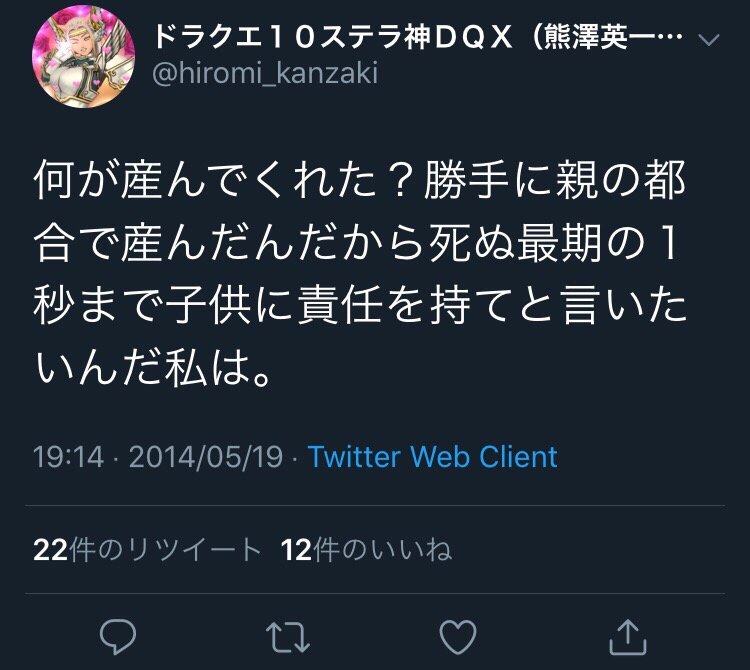Click the 19:14 timestamp

[x=68, y=456]
